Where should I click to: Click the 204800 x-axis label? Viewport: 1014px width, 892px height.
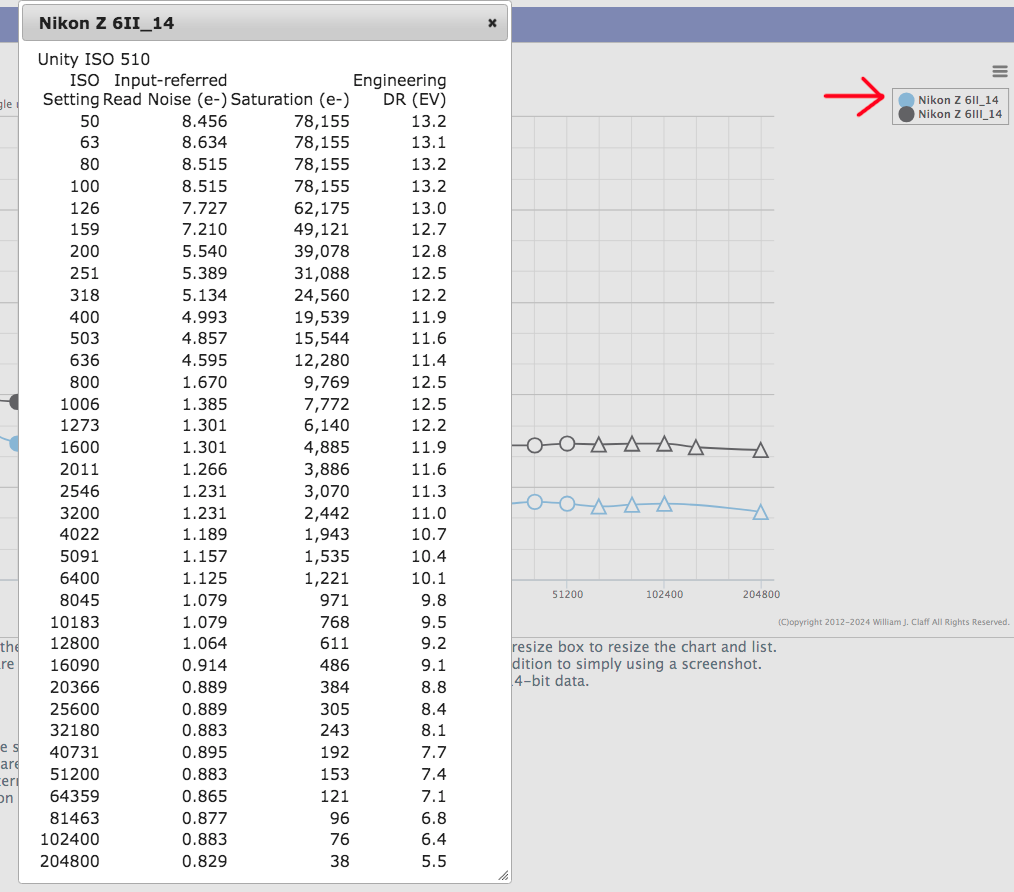point(760,594)
